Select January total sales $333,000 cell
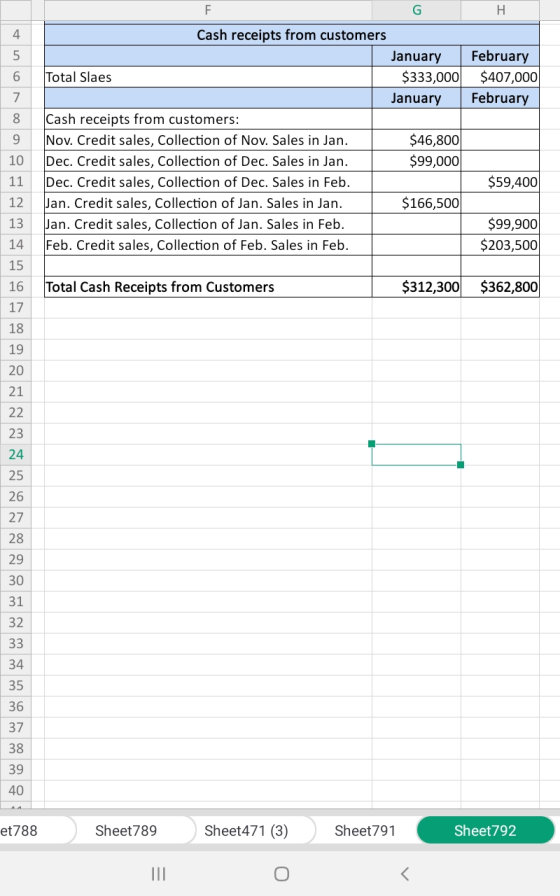This screenshot has width=560, height=896. (417, 77)
